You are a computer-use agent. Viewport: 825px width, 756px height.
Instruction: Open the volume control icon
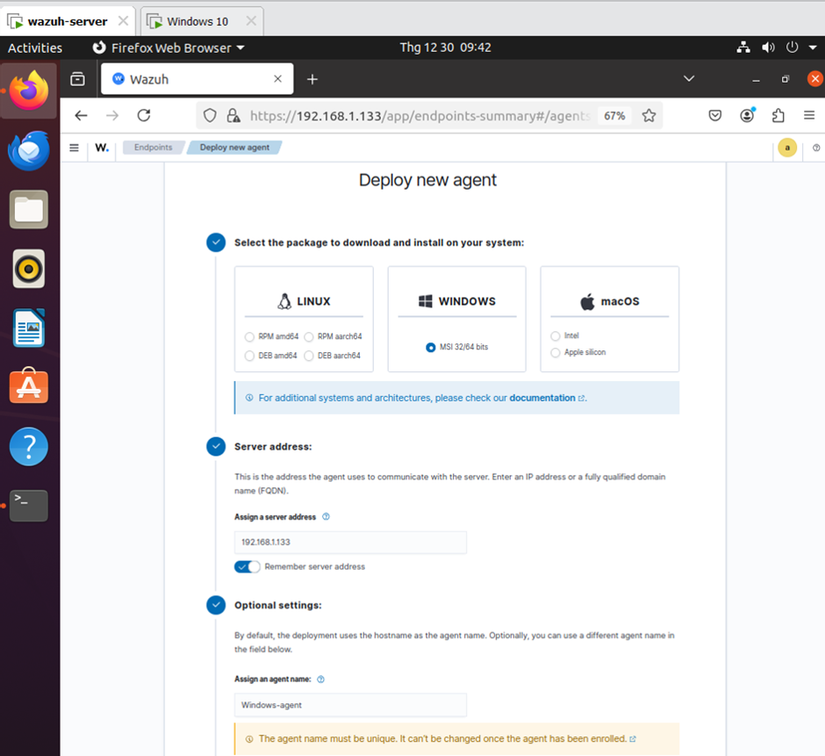click(768, 47)
